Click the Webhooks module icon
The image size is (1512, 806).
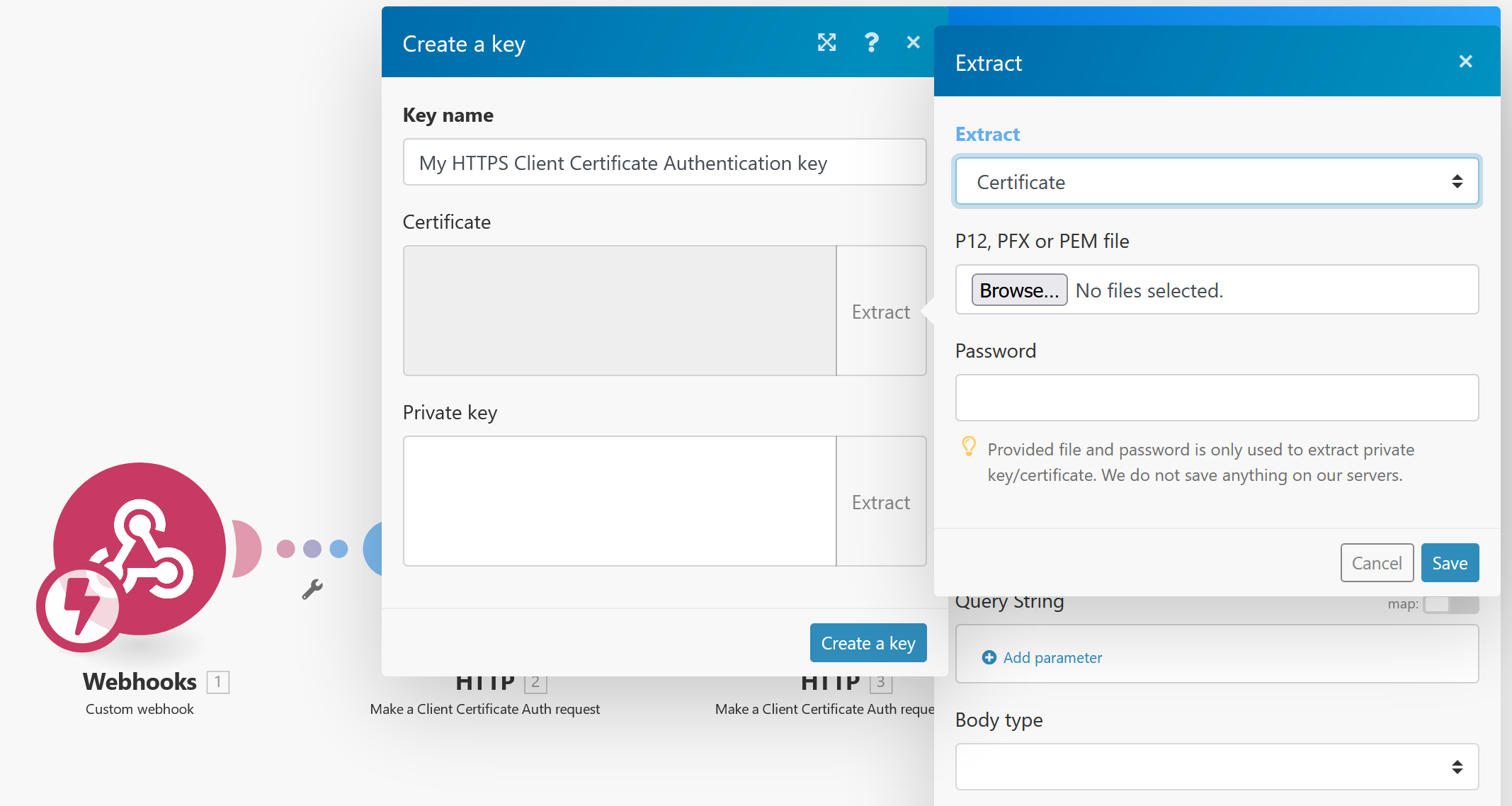coord(140,548)
